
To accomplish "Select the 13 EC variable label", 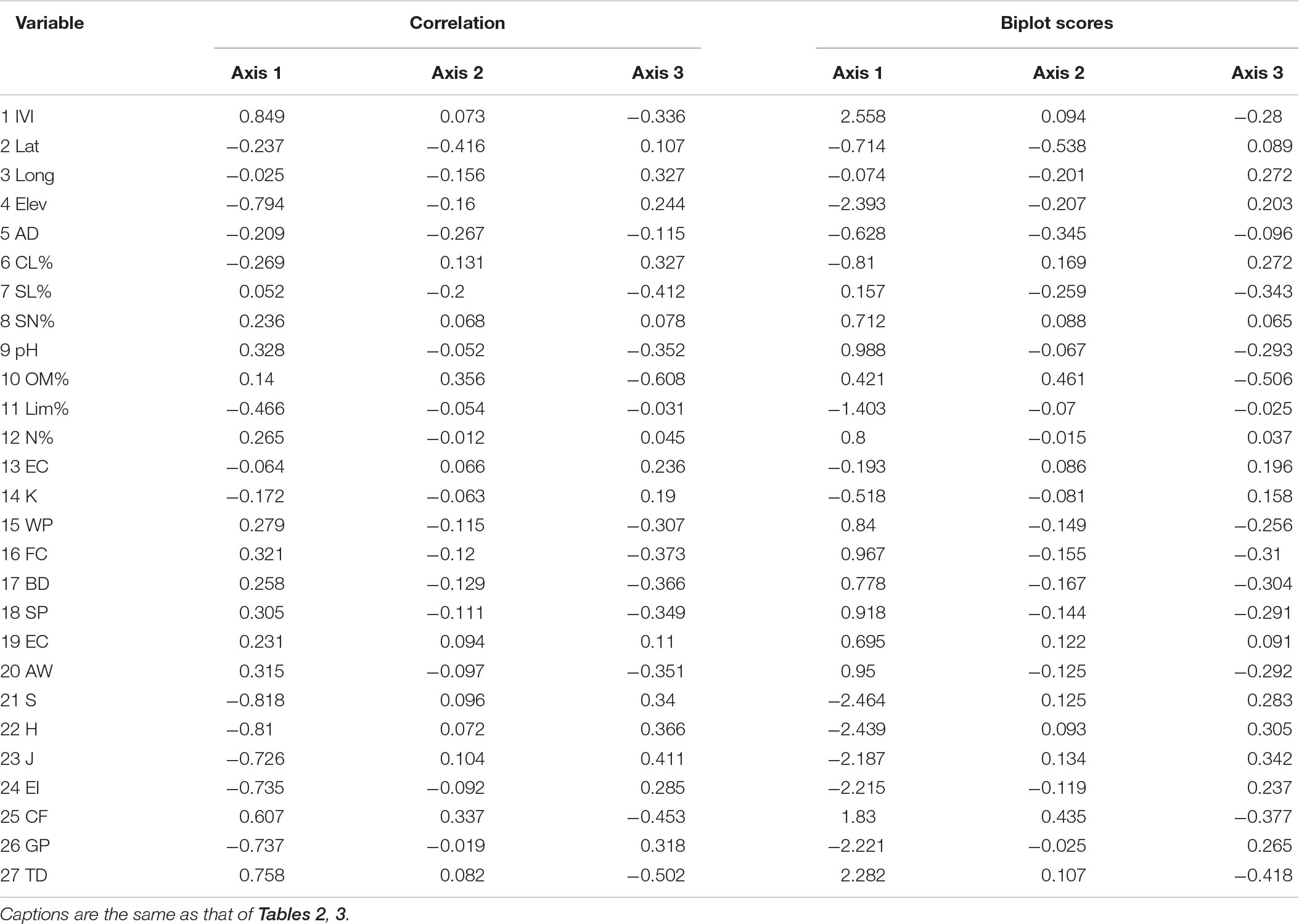I will click(x=25, y=467).
